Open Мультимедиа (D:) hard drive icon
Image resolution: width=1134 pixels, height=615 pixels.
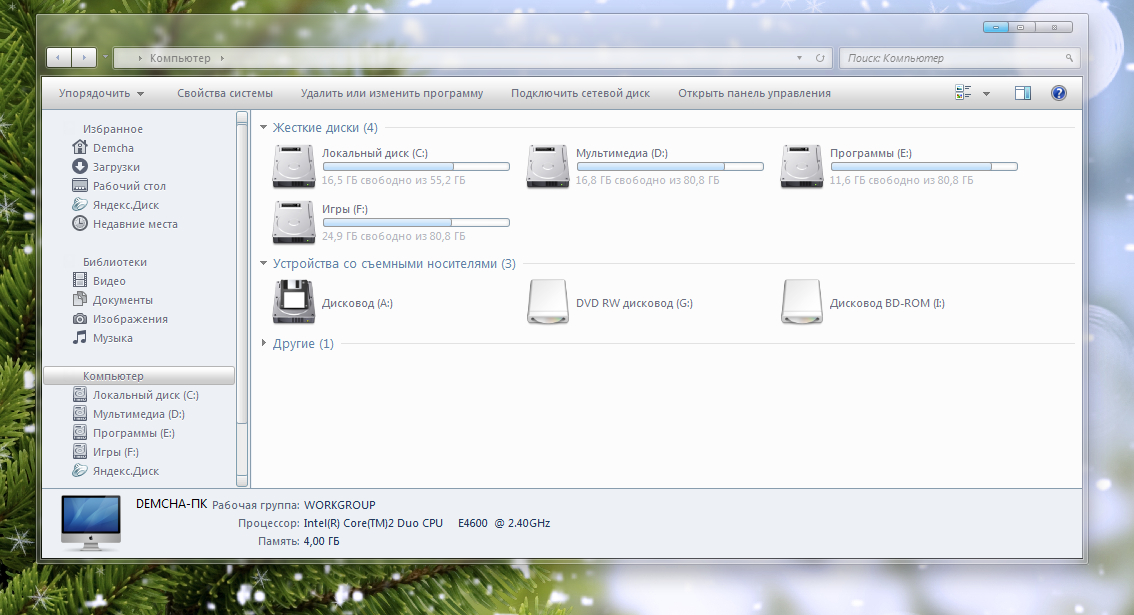click(x=547, y=166)
